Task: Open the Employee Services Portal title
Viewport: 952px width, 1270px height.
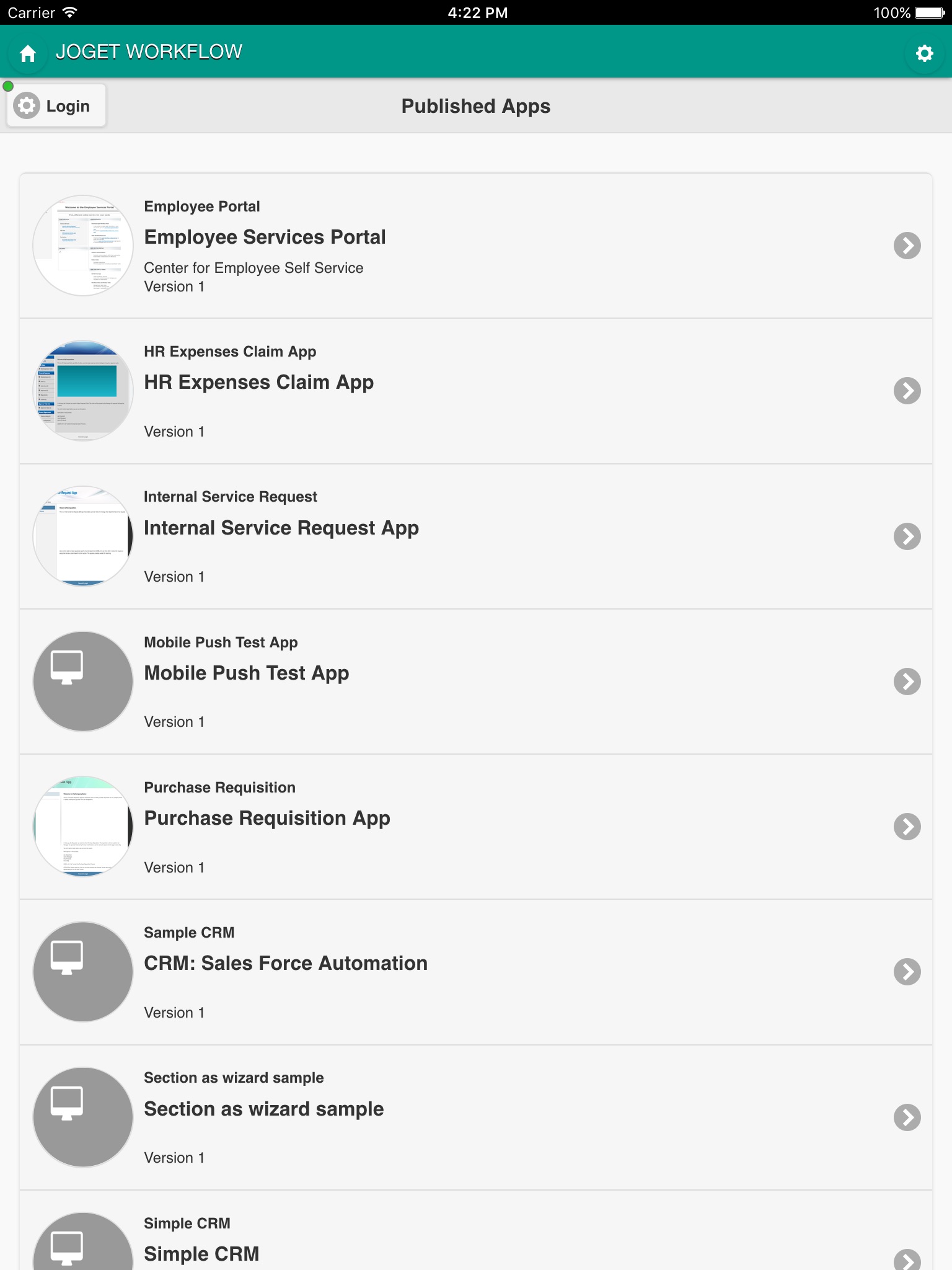Action: click(265, 237)
